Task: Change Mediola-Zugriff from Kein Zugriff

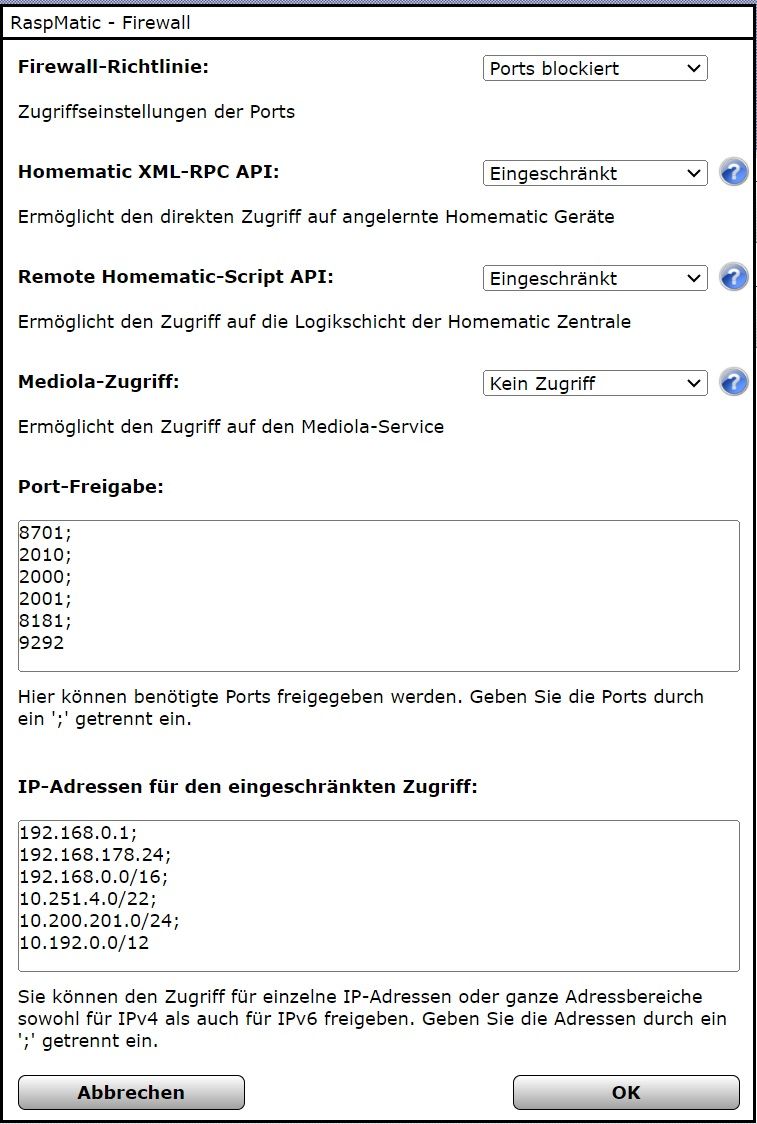Action: tap(595, 384)
